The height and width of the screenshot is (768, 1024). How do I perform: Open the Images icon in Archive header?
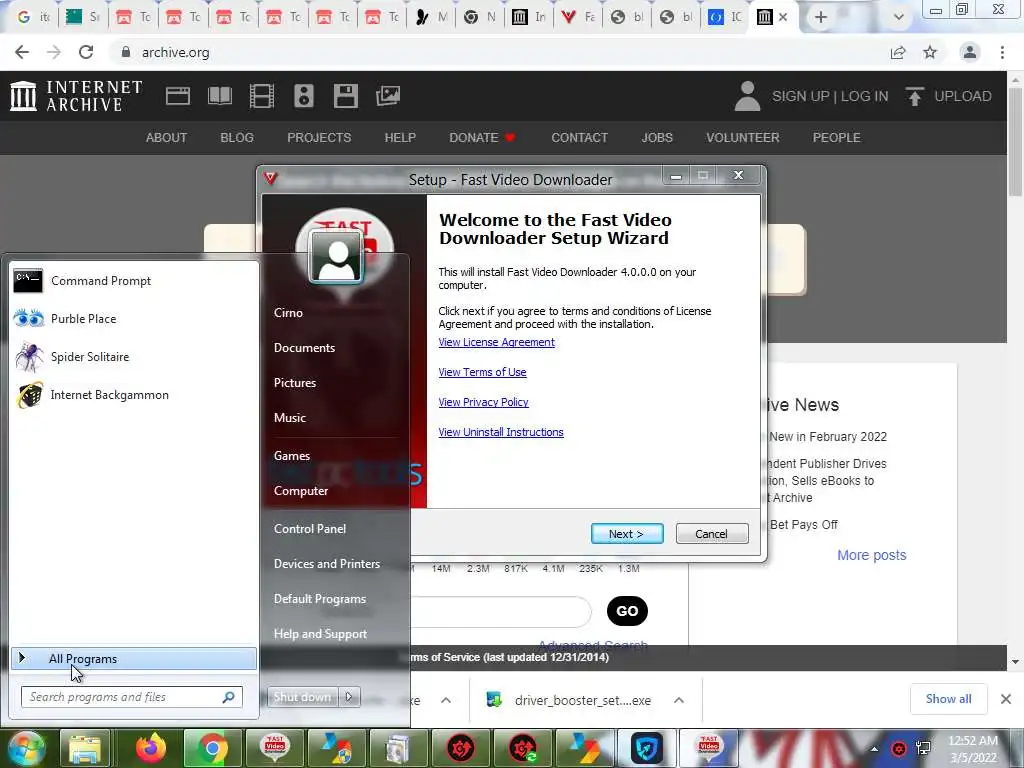(388, 96)
